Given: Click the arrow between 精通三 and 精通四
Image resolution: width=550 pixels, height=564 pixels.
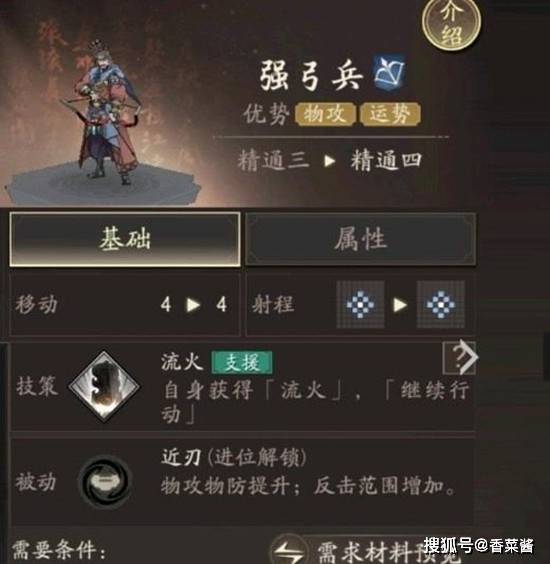Looking at the screenshot, I should point(329,161).
